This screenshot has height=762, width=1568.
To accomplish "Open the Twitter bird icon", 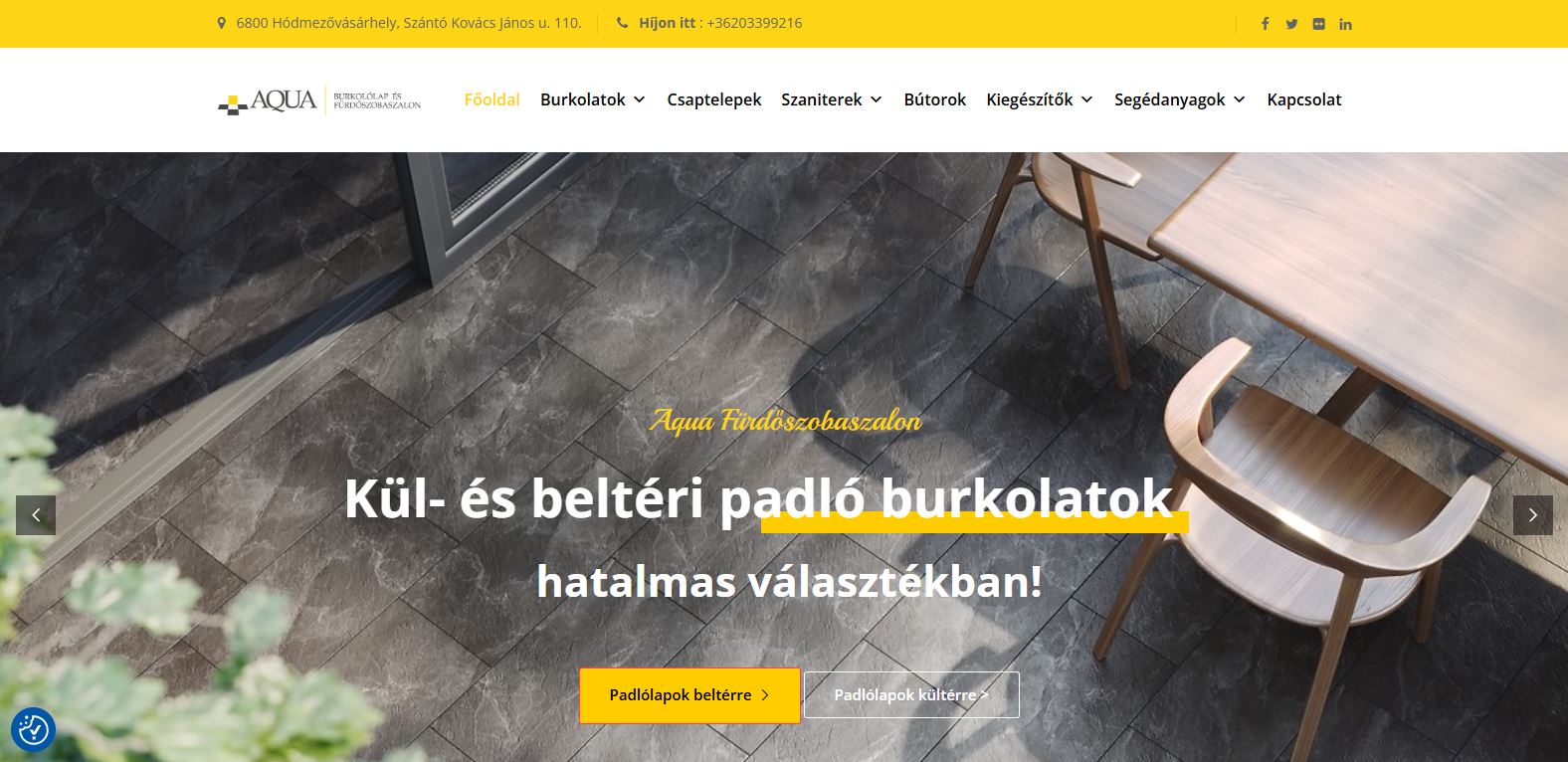I will coord(1291,24).
